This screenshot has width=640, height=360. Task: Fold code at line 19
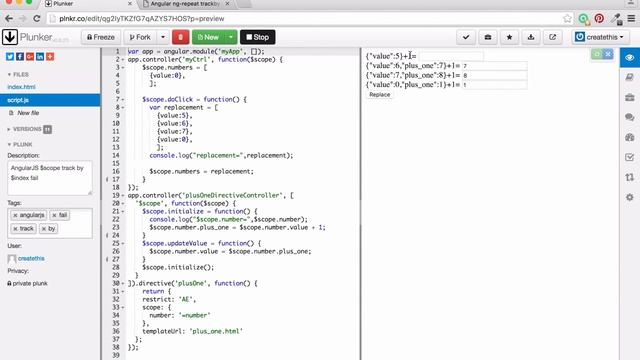(x=123, y=196)
